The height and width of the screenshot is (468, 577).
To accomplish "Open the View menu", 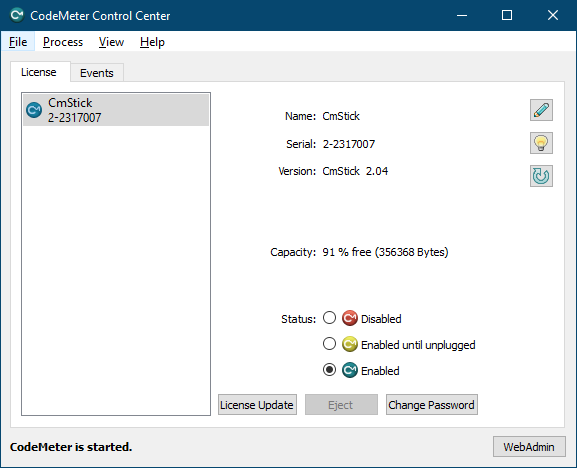I will (x=111, y=42).
